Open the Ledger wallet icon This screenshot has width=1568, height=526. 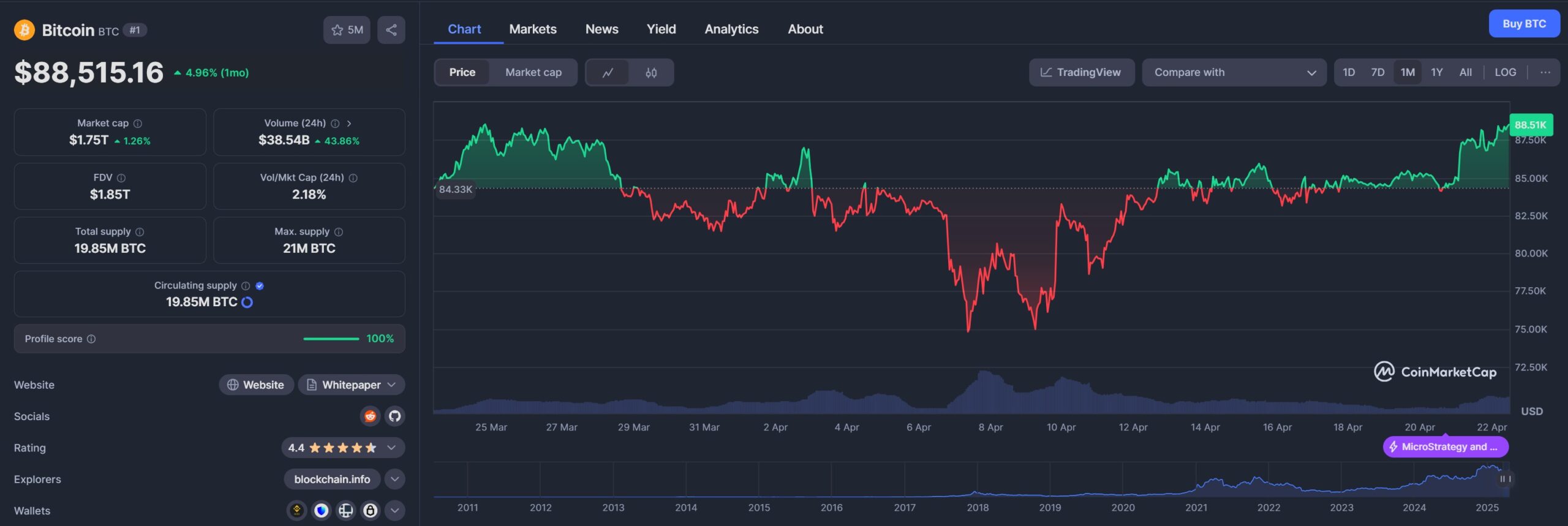(346, 511)
